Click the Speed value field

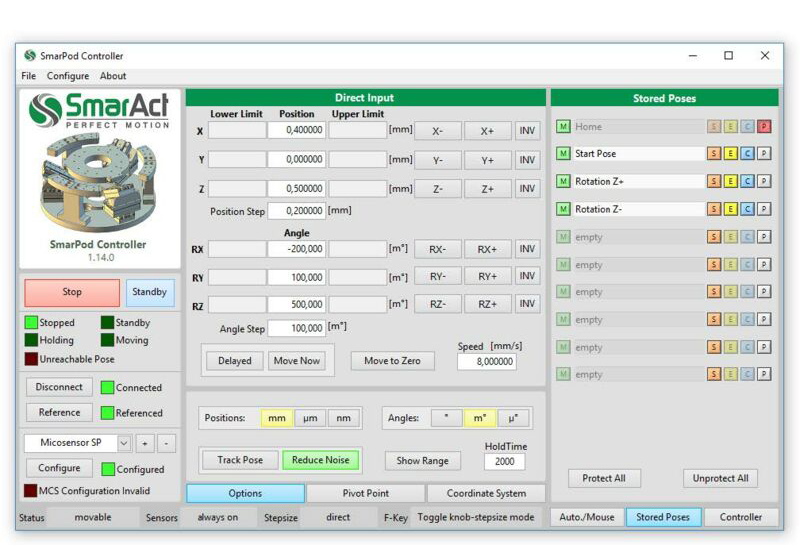point(487,361)
